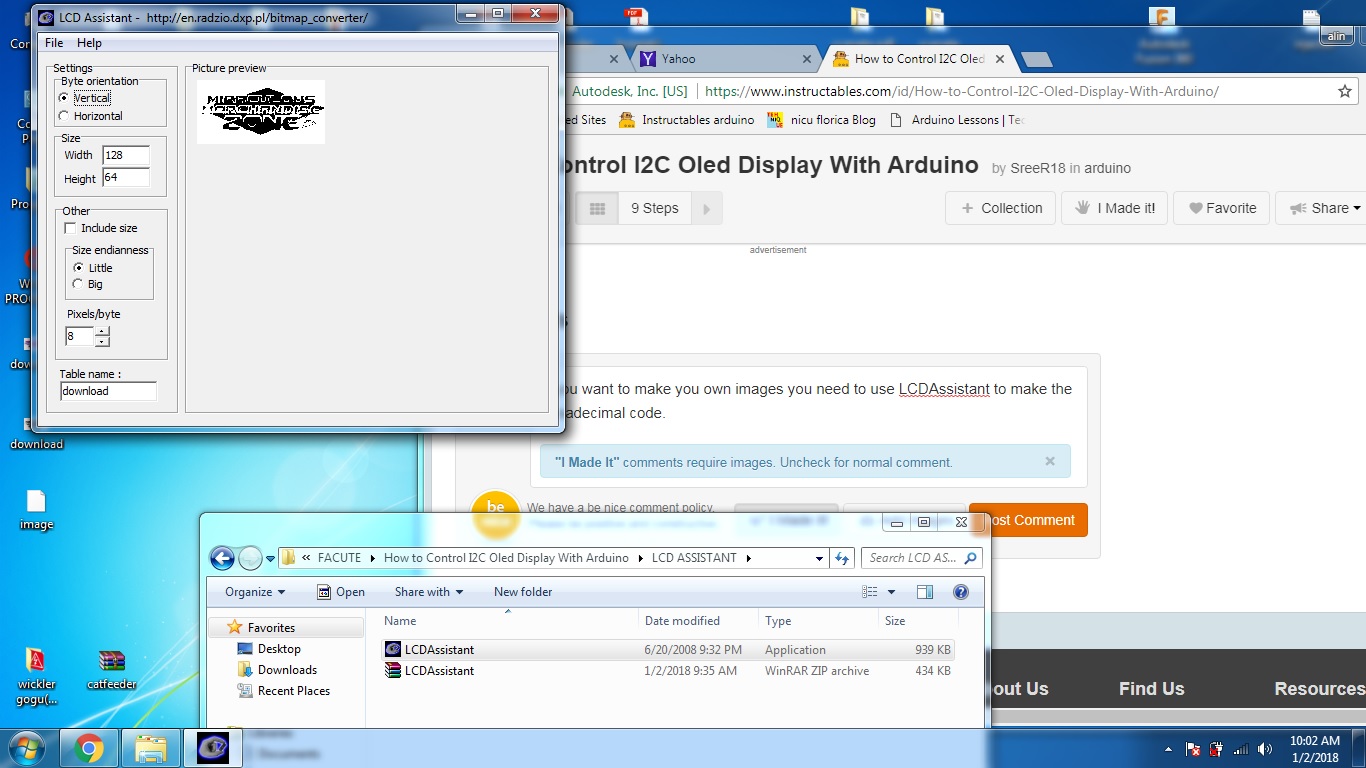Select Big size endianness
Viewport: 1366px width, 768px height.
pos(77,284)
